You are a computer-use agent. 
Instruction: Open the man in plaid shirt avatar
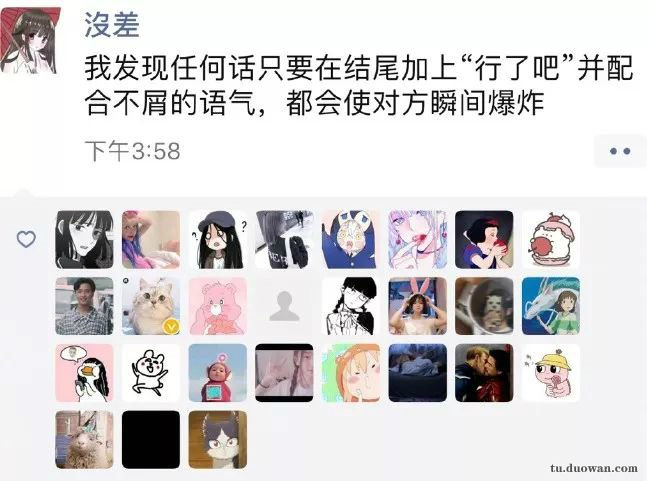84,306
